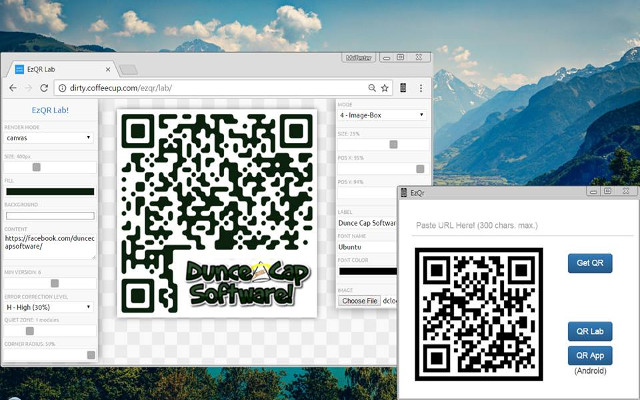Bookmark page with the star icon
This screenshot has width=640, height=400.
click(x=384, y=88)
